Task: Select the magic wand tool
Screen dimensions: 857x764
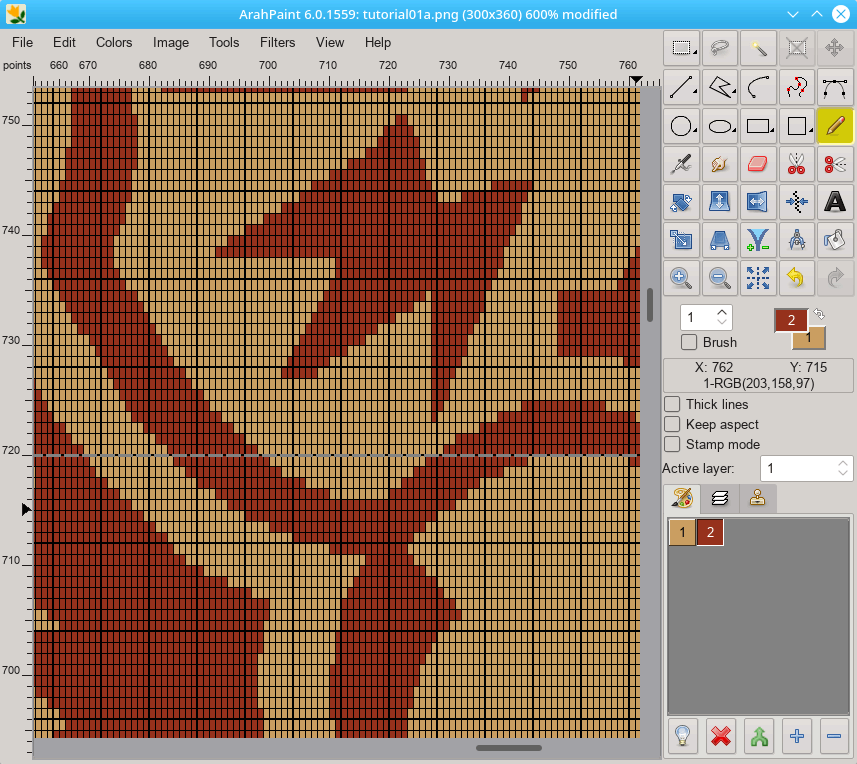Action: pyautogui.click(x=758, y=48)
